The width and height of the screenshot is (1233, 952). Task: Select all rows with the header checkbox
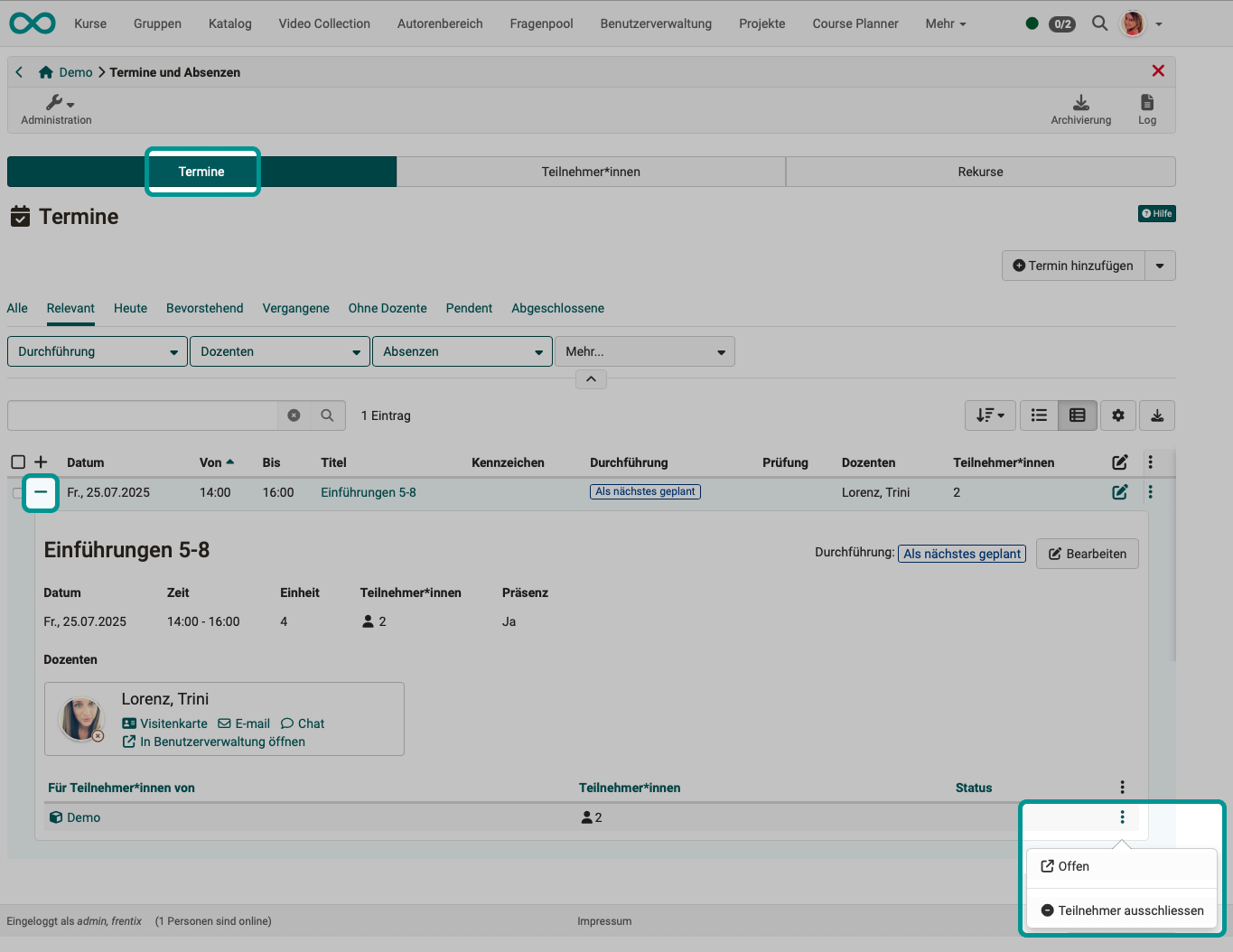(x=18, y=462)
